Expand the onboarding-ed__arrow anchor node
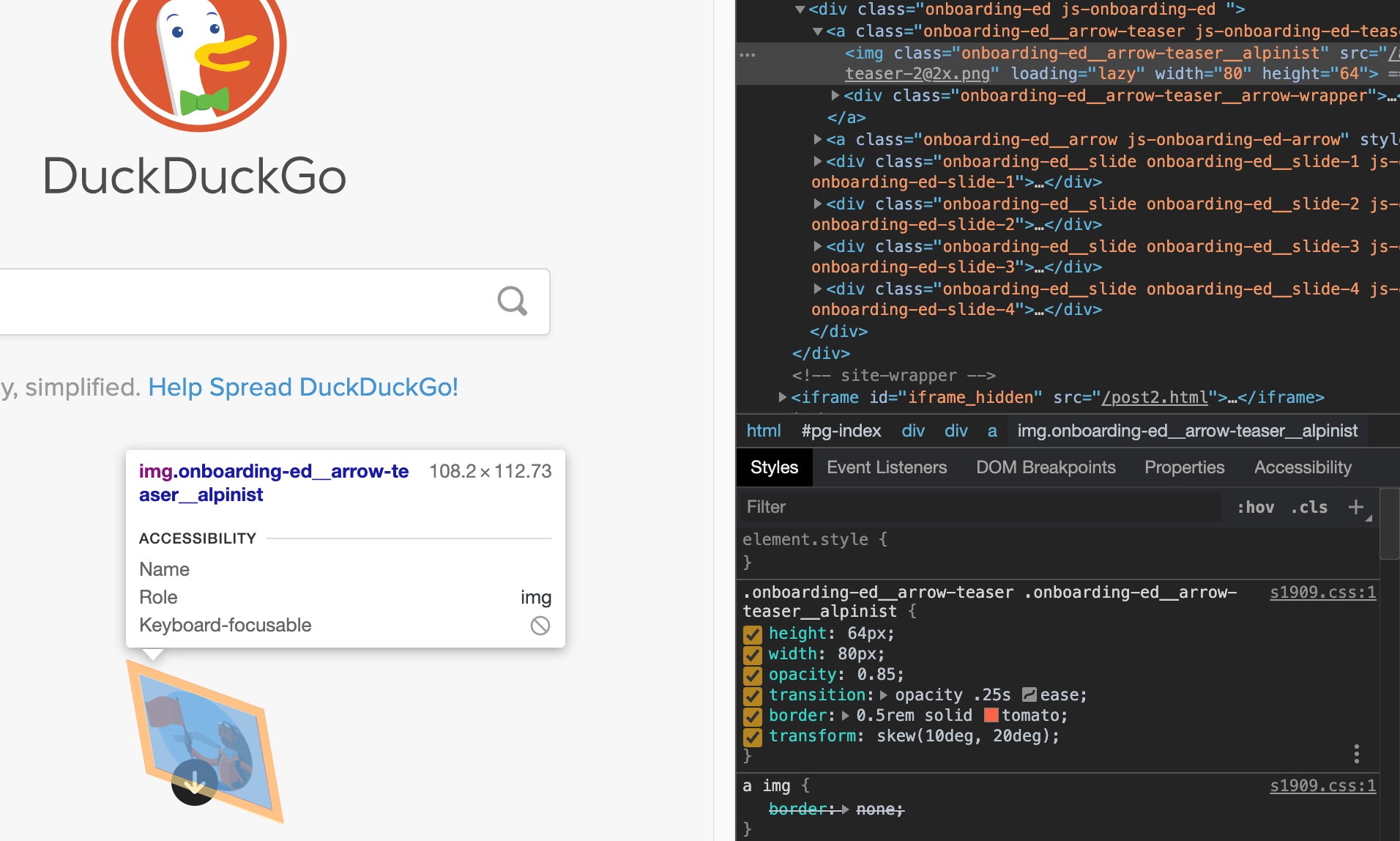 point(818,139)
